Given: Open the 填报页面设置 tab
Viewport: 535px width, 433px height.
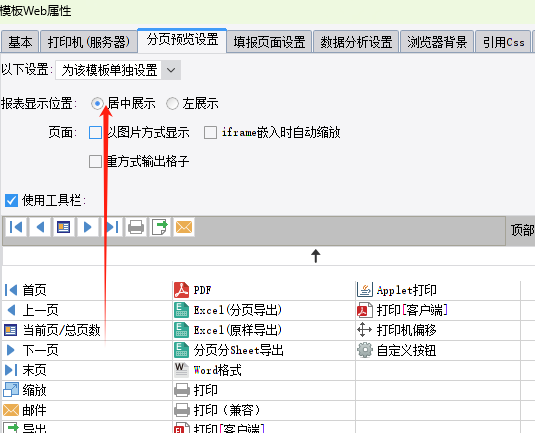Looking at the screenshot, I should 269,42.
